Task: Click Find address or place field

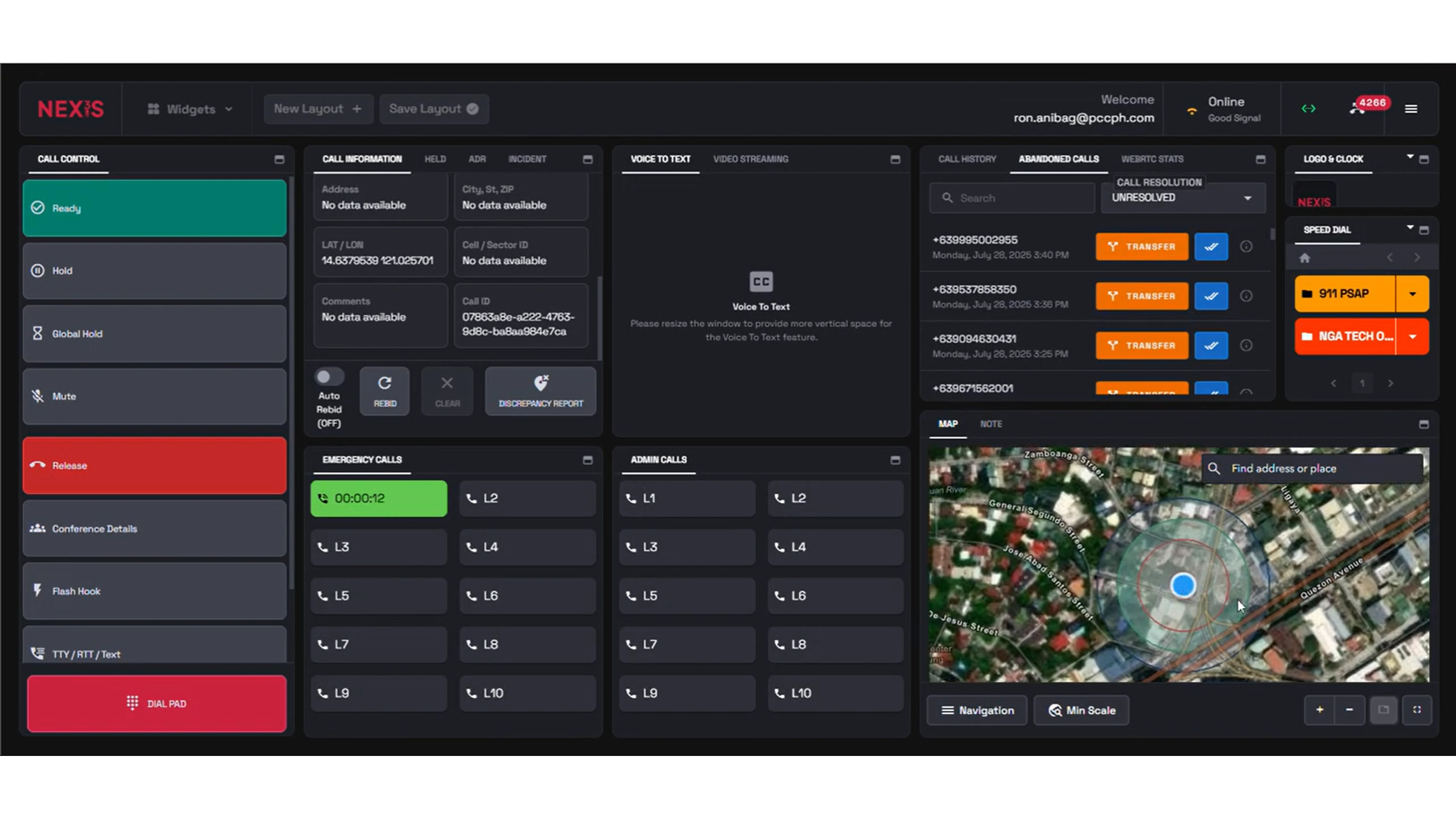Action: tap(1312, 468)
